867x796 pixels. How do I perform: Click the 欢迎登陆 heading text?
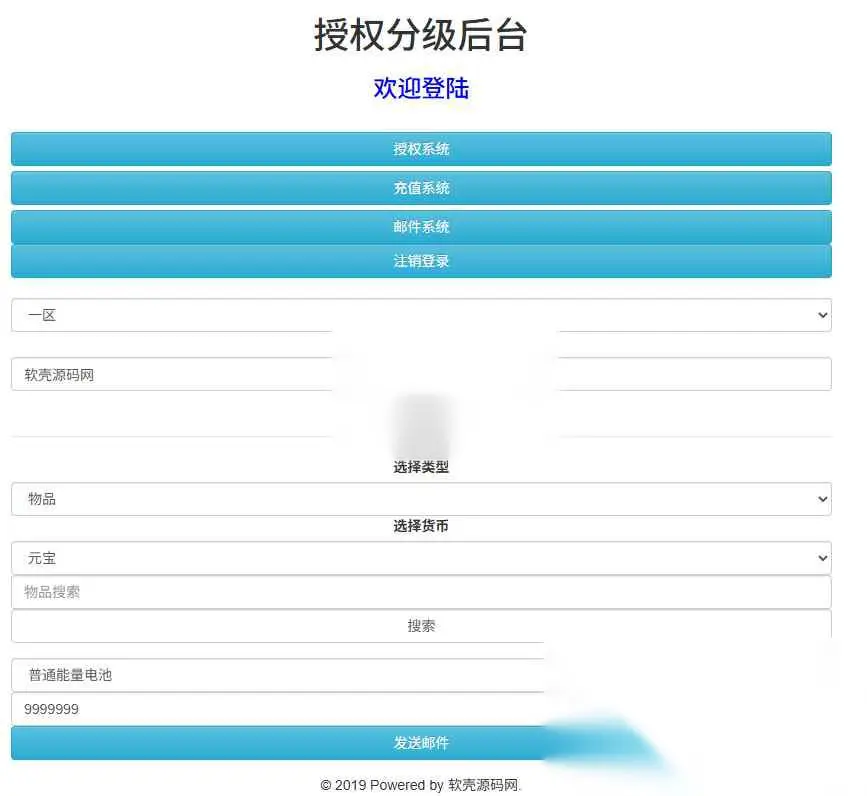point(421,88)
